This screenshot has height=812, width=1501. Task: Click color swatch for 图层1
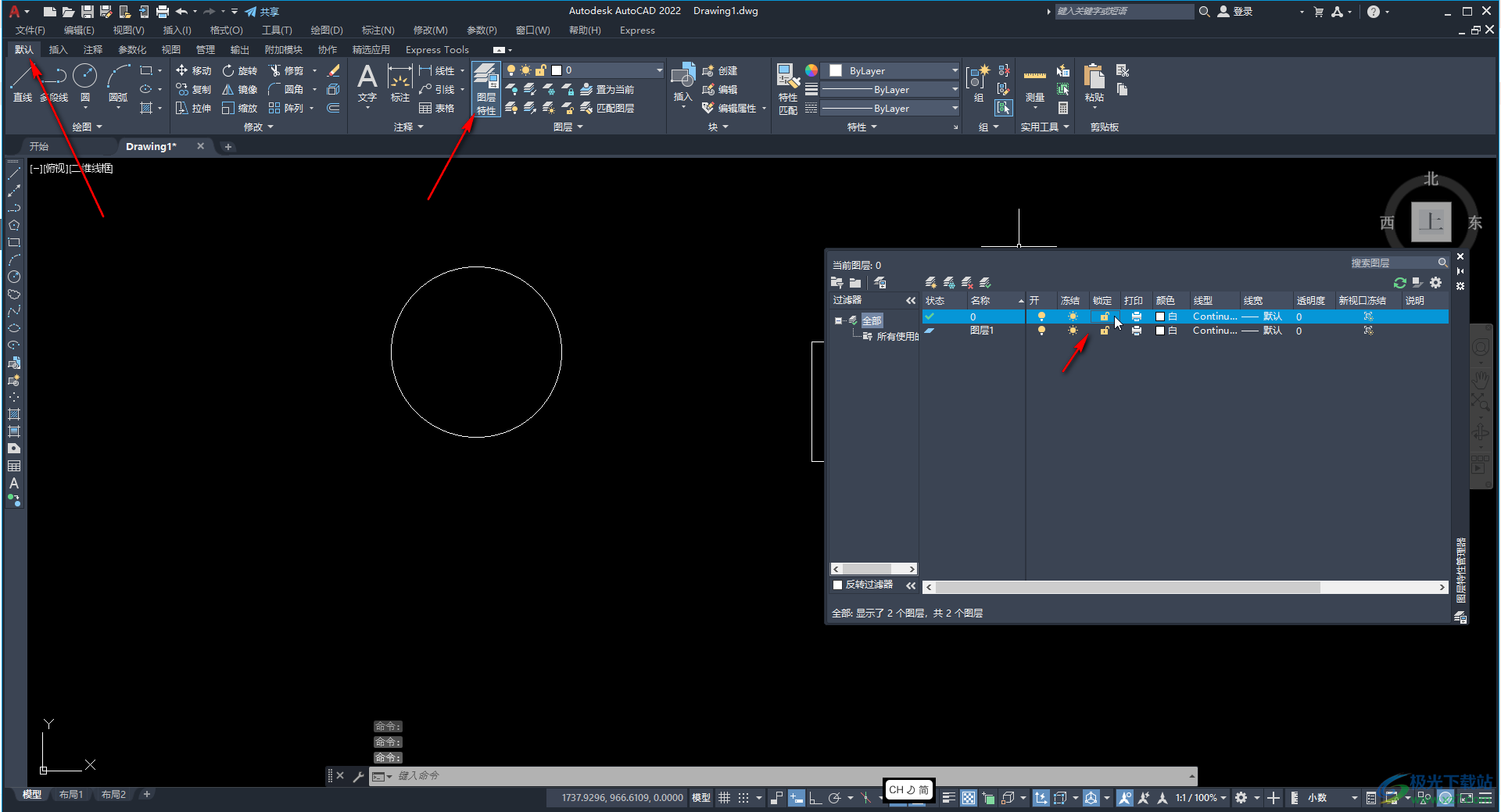click(1160, 331)
